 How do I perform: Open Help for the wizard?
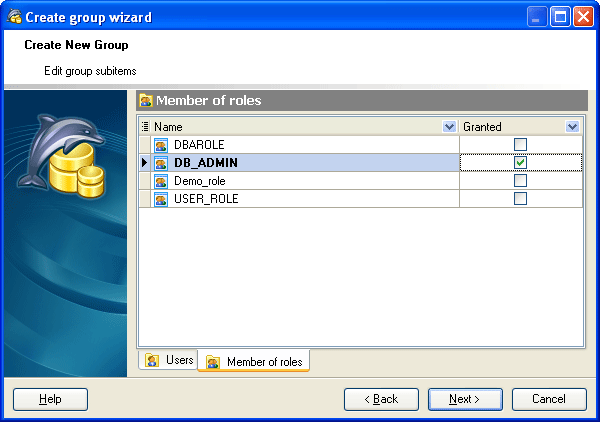pos(50,399)
